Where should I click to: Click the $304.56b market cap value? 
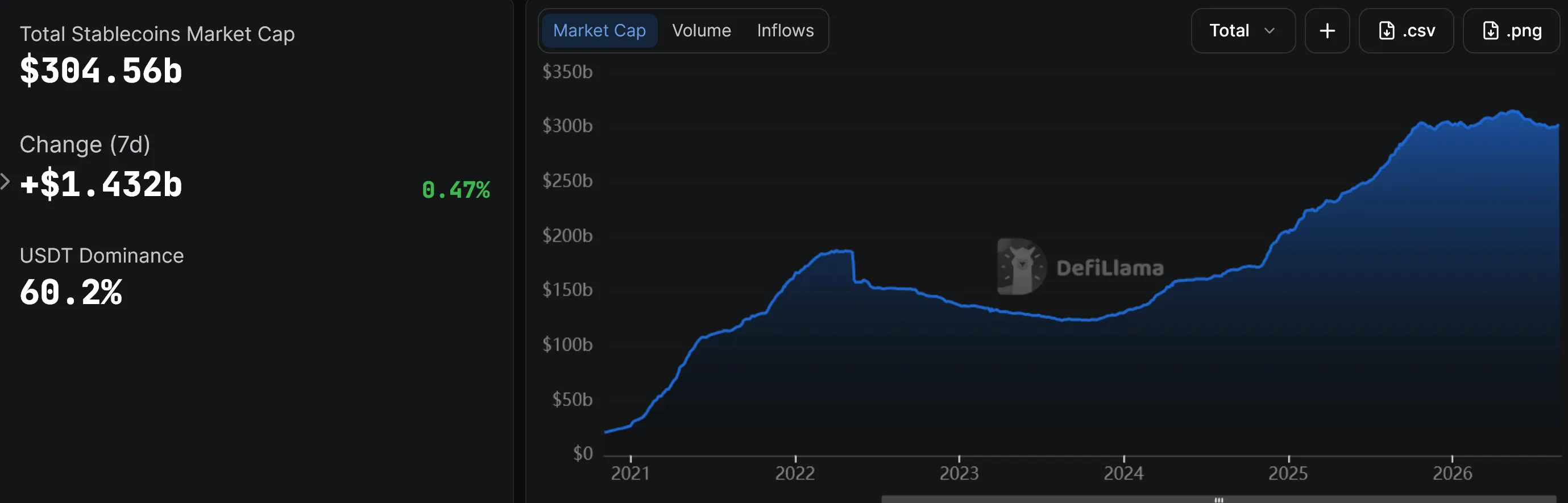(x=101, y=70)
